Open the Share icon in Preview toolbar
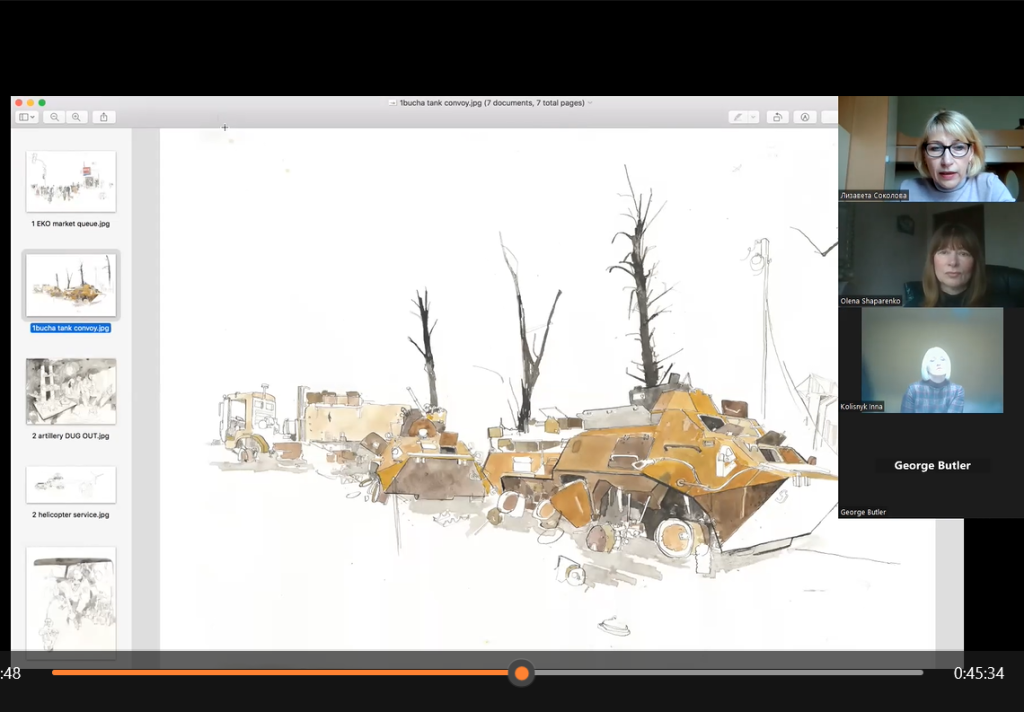The height and width of the screenshot is (712, 1024). click(104, 117)
